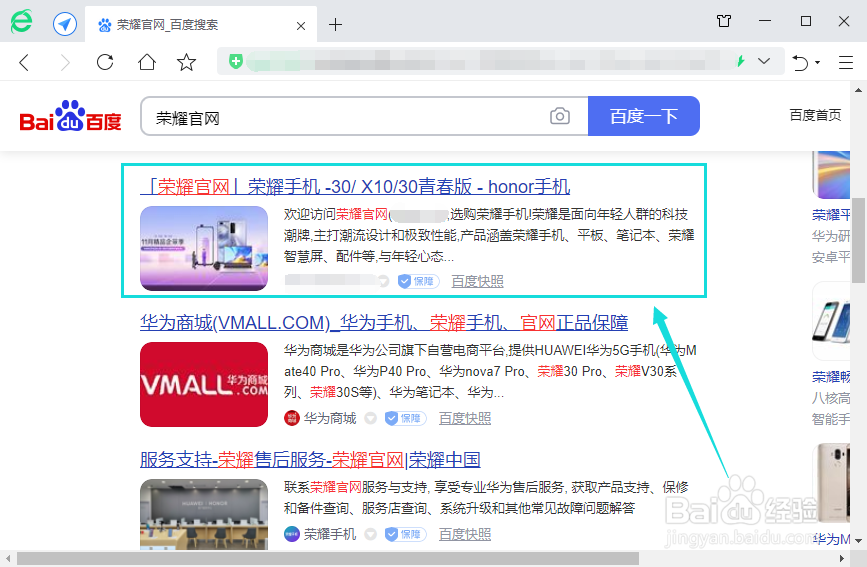Open the skin shirt icon in title bar

pos(724,22)
